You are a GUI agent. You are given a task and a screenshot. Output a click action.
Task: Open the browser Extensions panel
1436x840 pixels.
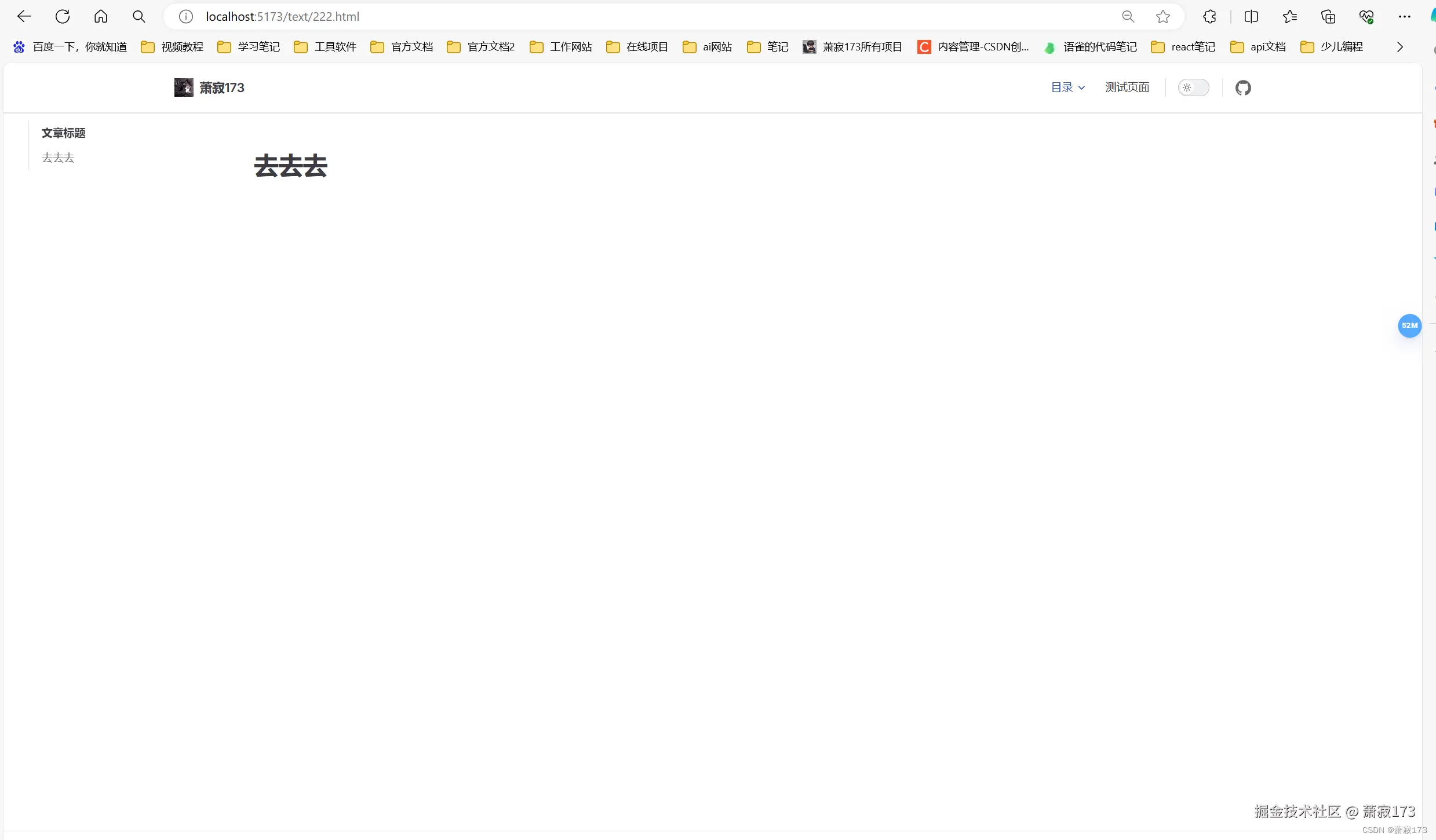click(x=1209, y=16)
